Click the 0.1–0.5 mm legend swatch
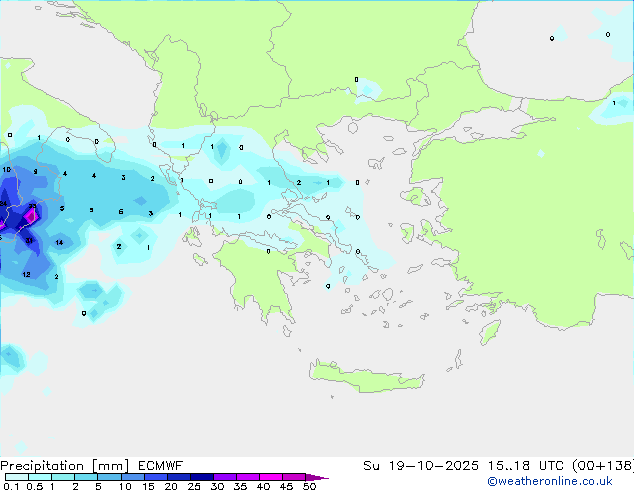This screenshot has width=634, height=490. [x=17, y=477]
